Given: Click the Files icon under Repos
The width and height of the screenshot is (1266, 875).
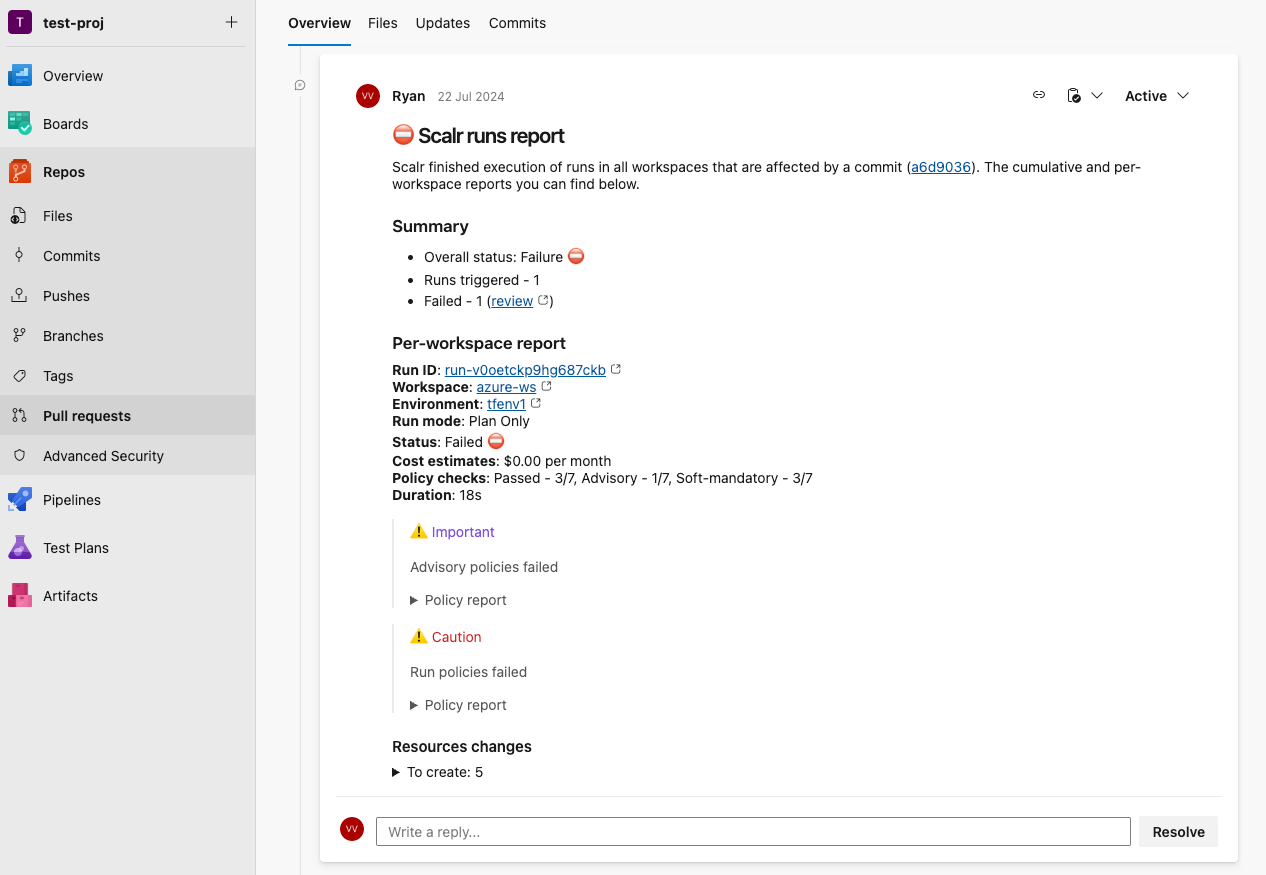Looking at the screenshot, I should [19, 216].
